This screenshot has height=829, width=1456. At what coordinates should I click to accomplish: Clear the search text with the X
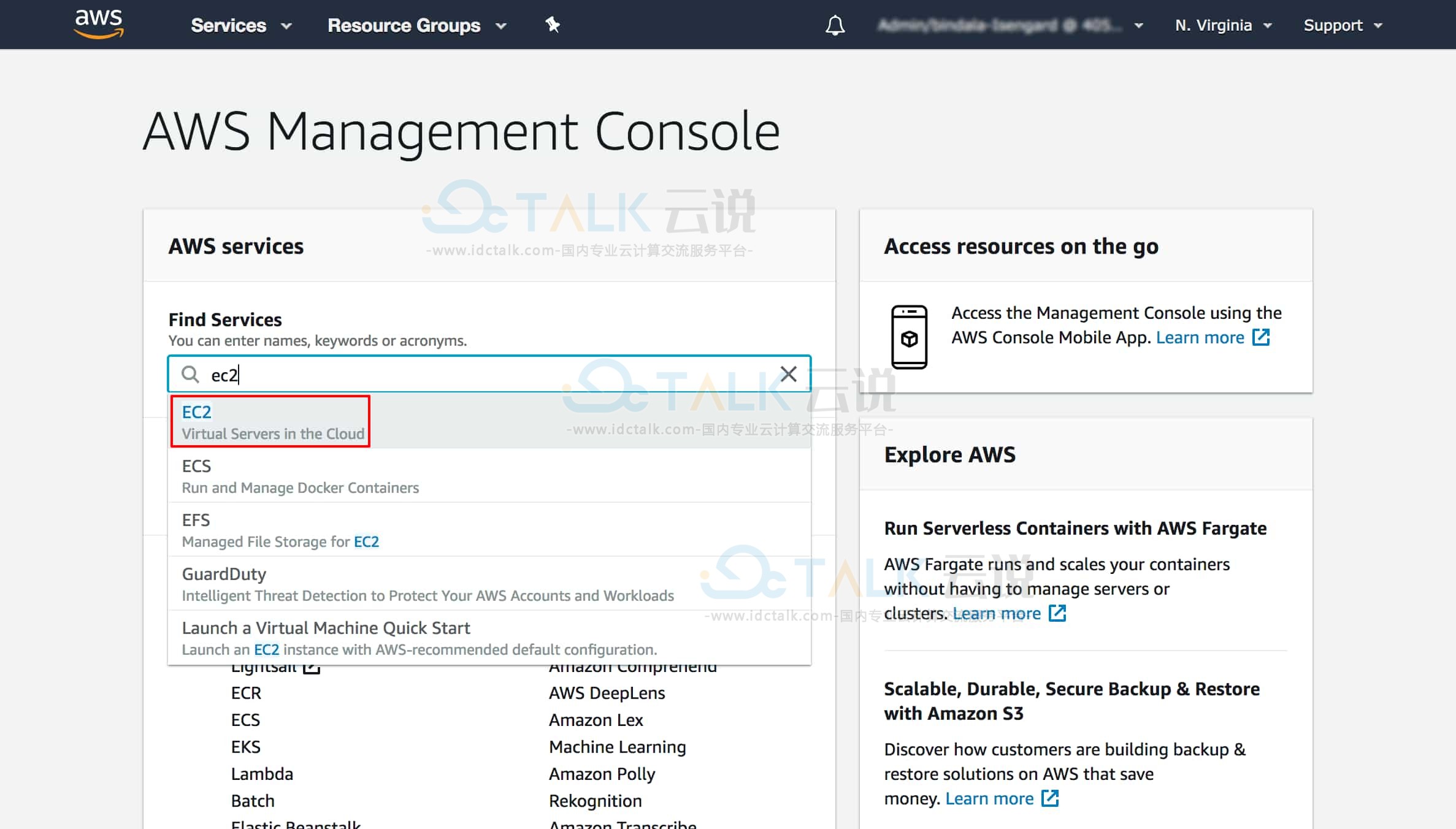tap(788, 374)
